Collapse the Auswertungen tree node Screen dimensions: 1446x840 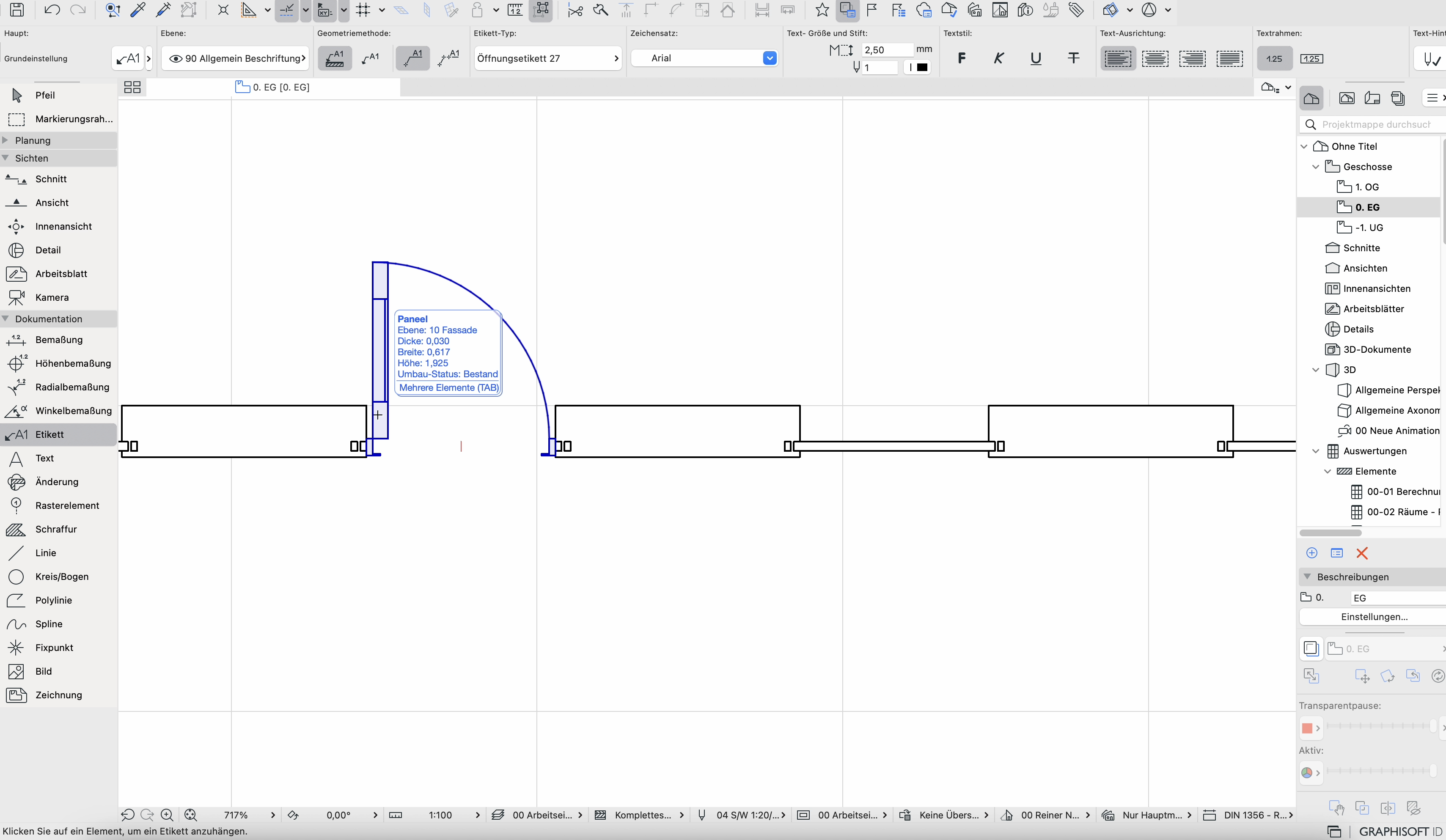click(x=1316, y=451)
